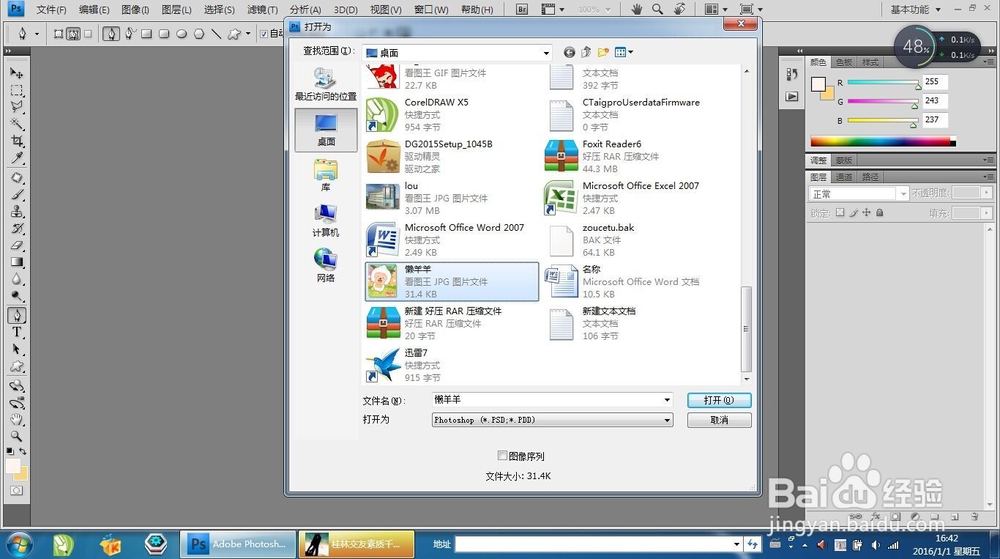This screenshot has width=1000, height=559.
Task: Go to 网络 in dialog sidebar
Action: click(325, 266)
